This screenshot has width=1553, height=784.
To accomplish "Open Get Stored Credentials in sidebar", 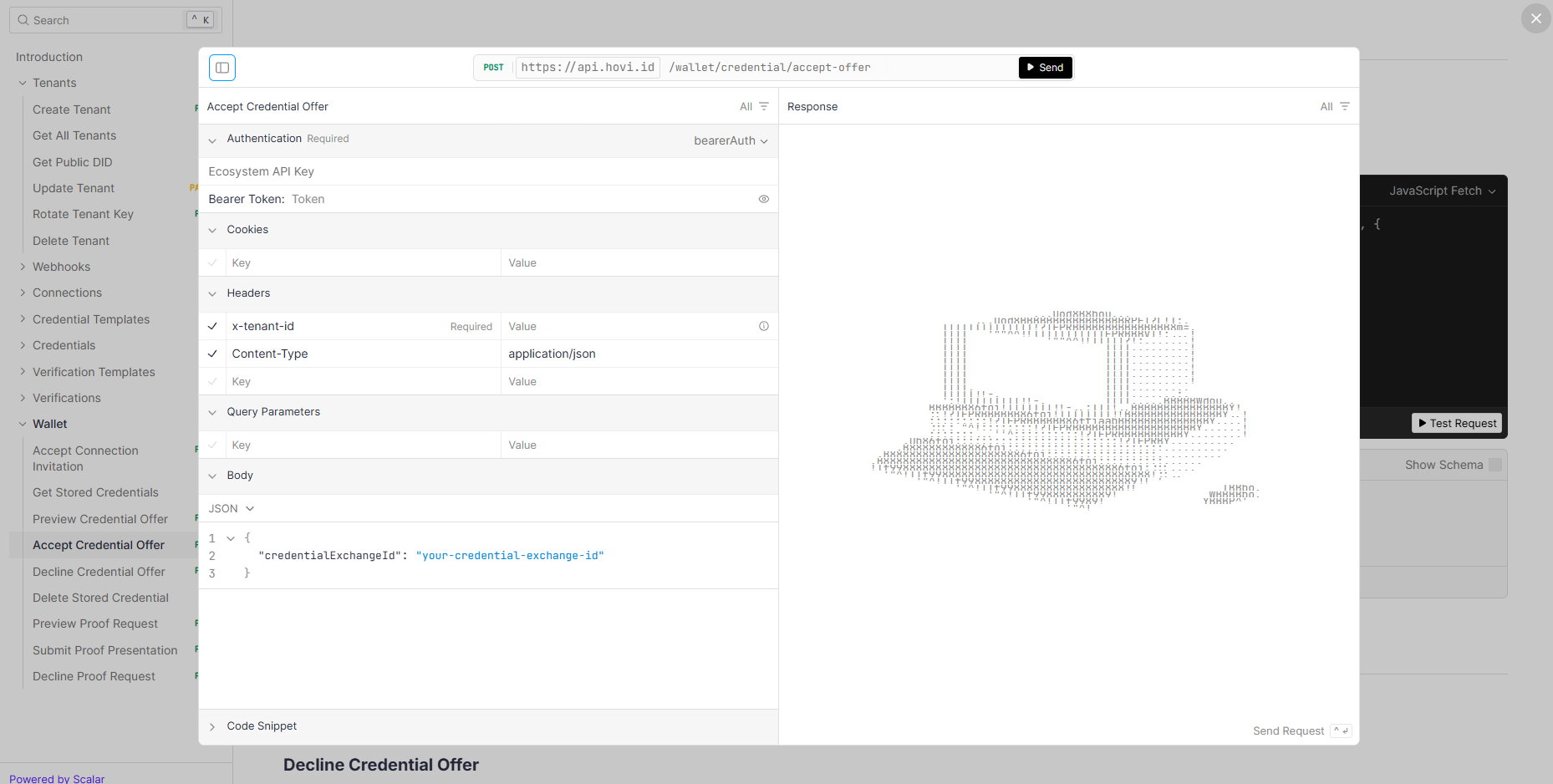I will [x=95, y=492].
